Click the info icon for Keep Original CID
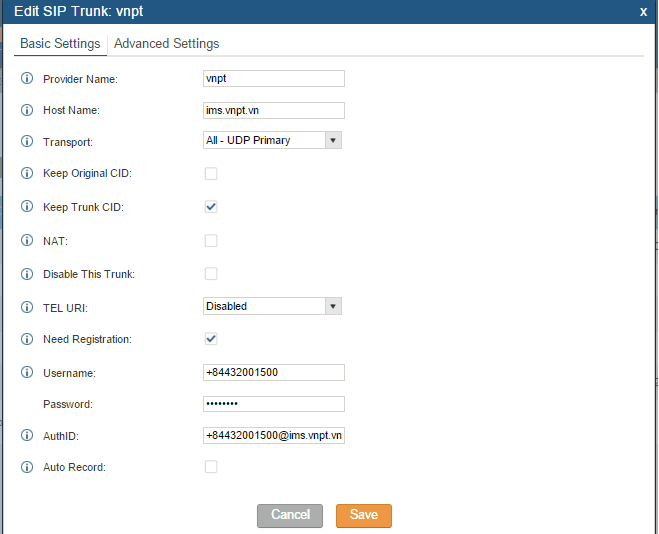The width and height of the screenshot is (659, 534). tap(27, 173)
